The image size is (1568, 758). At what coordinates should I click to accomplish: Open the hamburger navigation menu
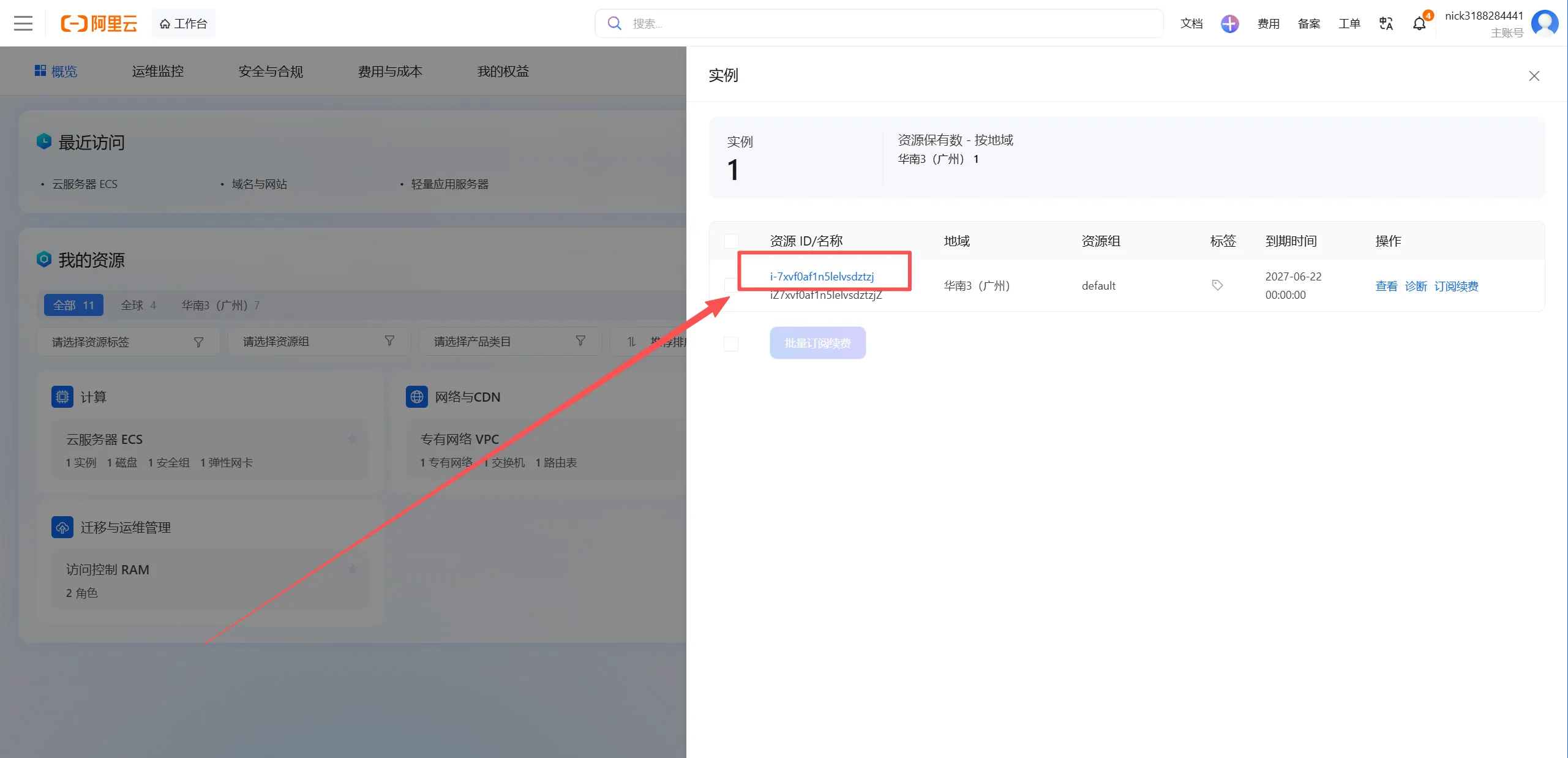[23, 23]
